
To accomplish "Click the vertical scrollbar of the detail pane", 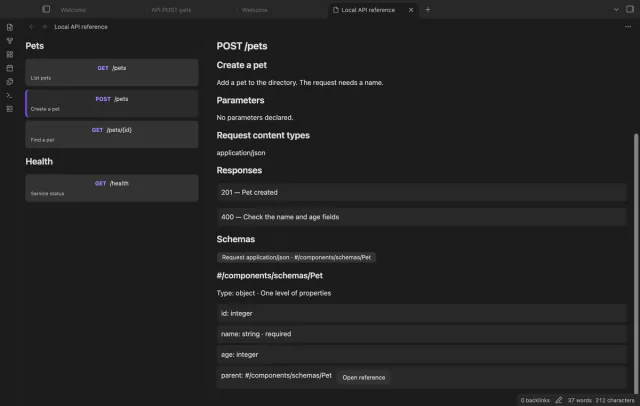I will click(x=636, y=263).
